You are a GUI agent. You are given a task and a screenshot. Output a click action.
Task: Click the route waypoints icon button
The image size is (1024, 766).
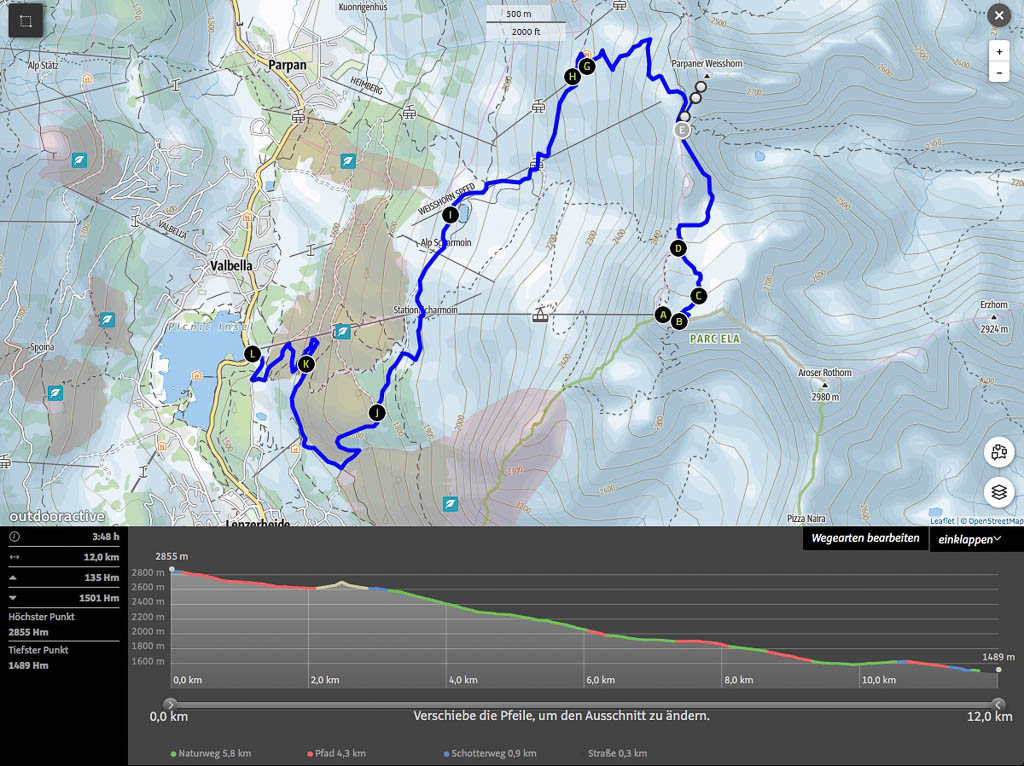tap(998, 452)
